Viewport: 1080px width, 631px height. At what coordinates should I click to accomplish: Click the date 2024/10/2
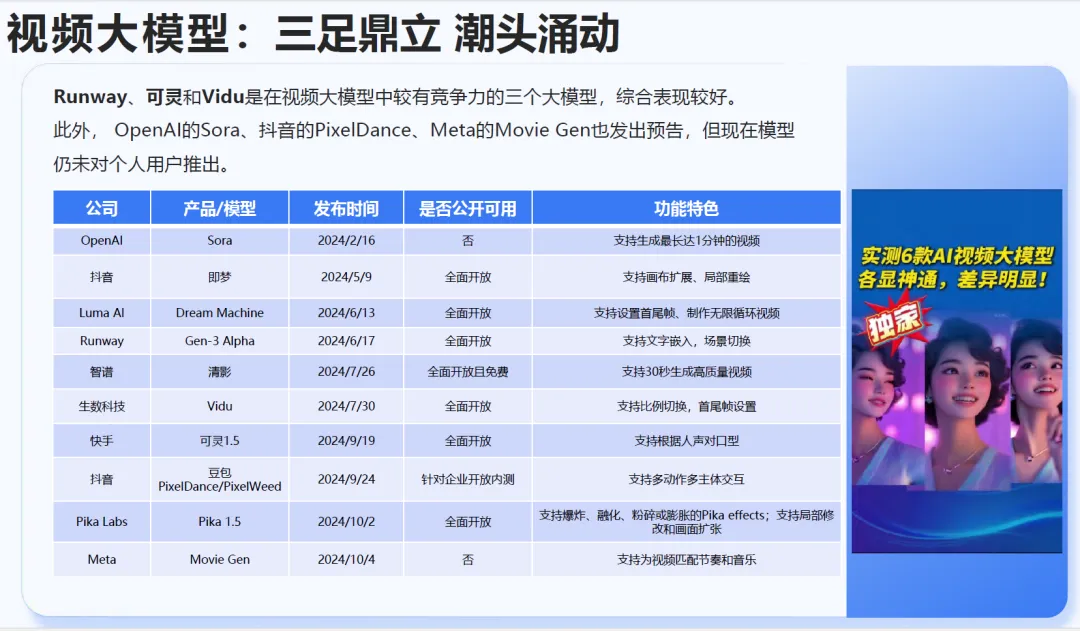[x=346, y=521]
